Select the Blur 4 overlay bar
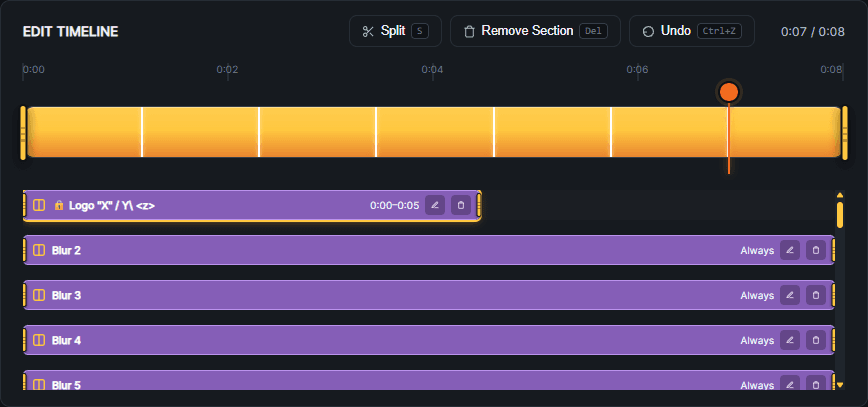 (x=429, y=340)
